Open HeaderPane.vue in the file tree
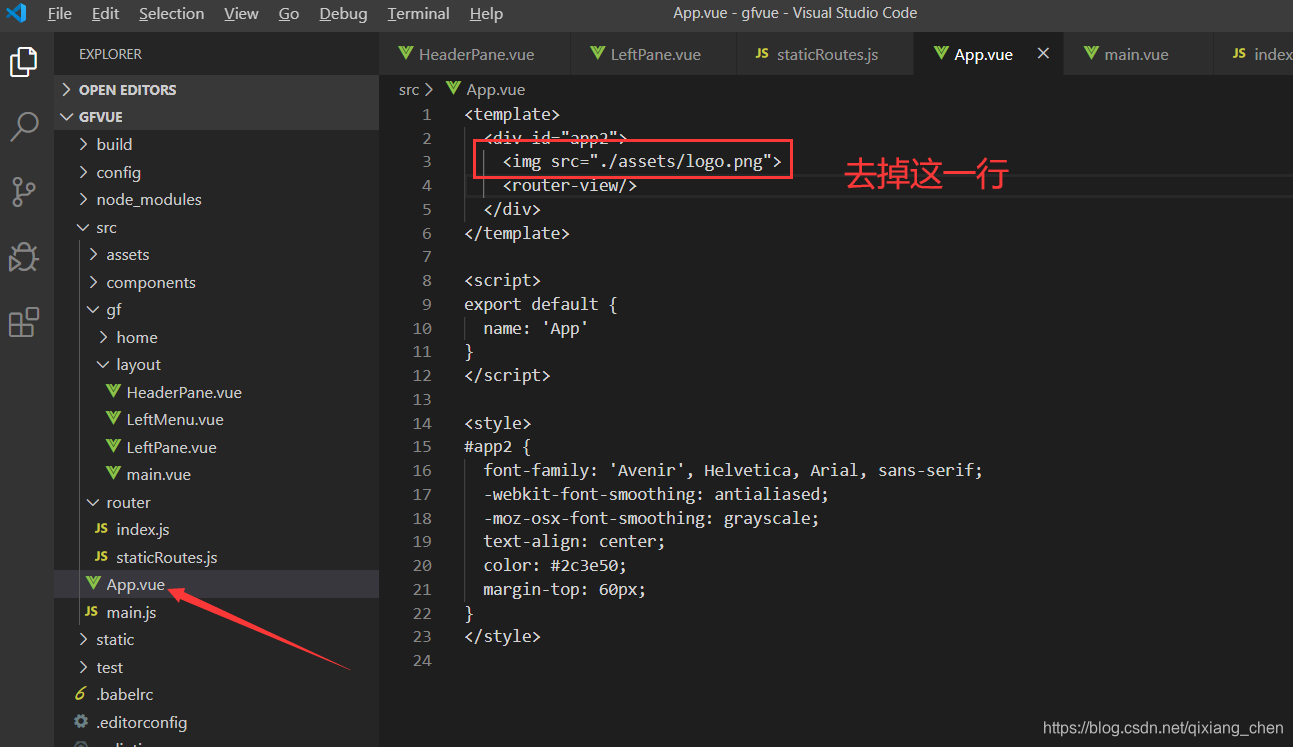 click(x=216, y=392)
